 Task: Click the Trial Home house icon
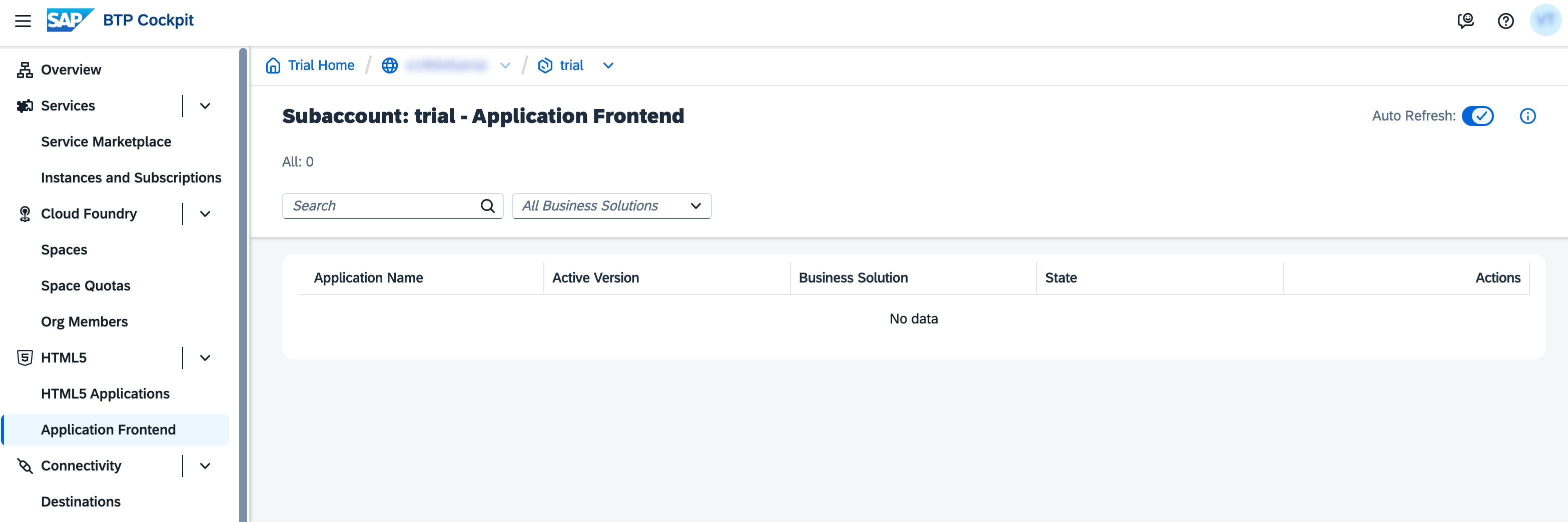(273, 65)
